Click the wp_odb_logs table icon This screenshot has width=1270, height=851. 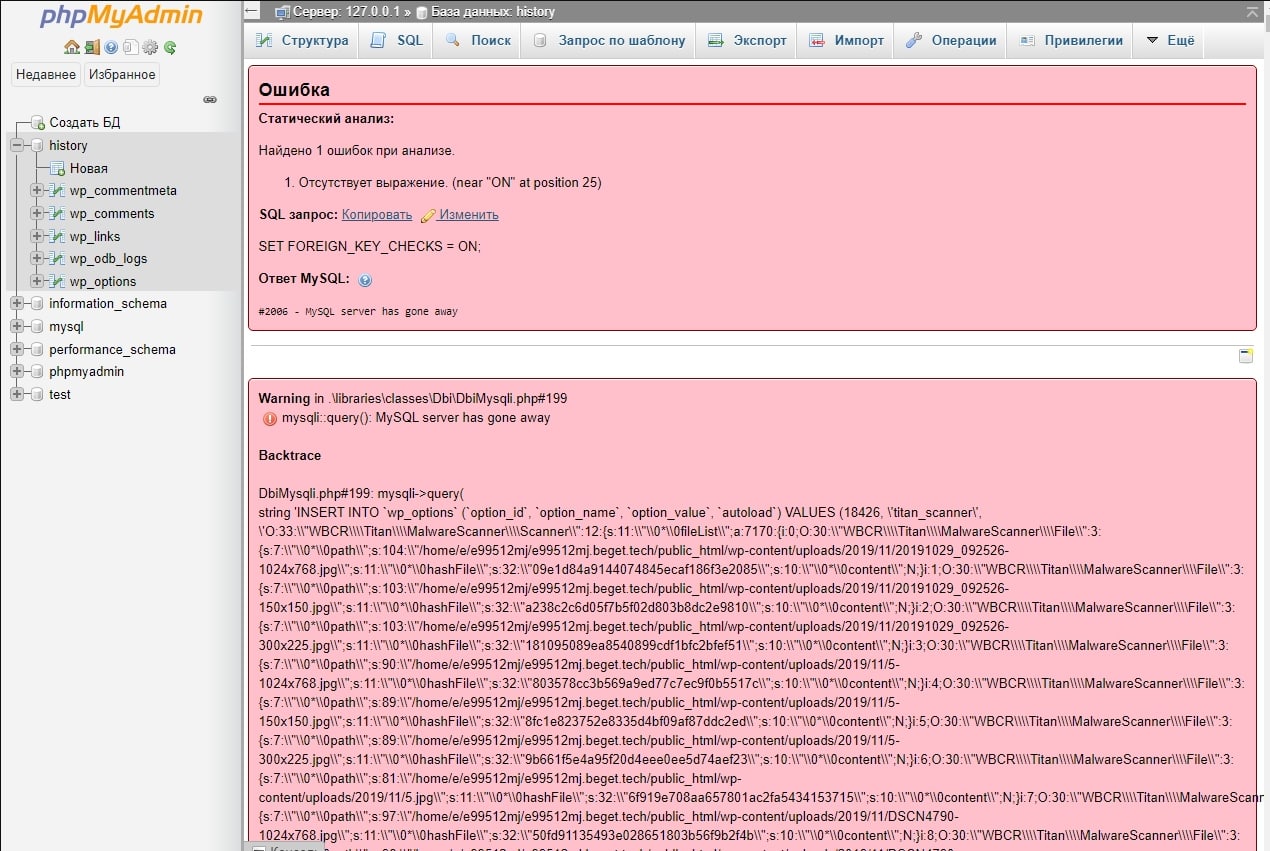coord(58,258)
